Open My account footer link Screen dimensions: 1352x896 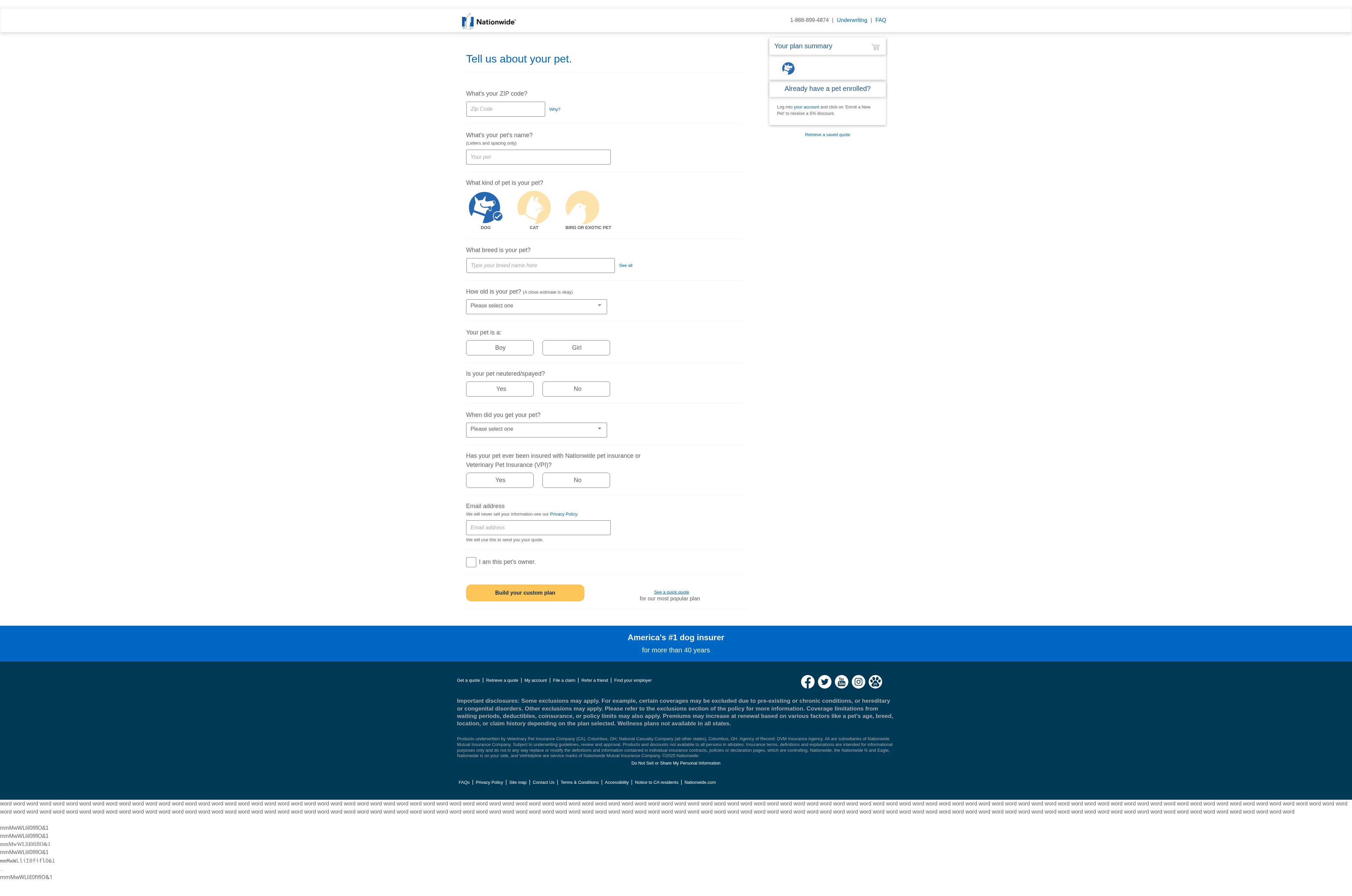click(x=535, y=680)
